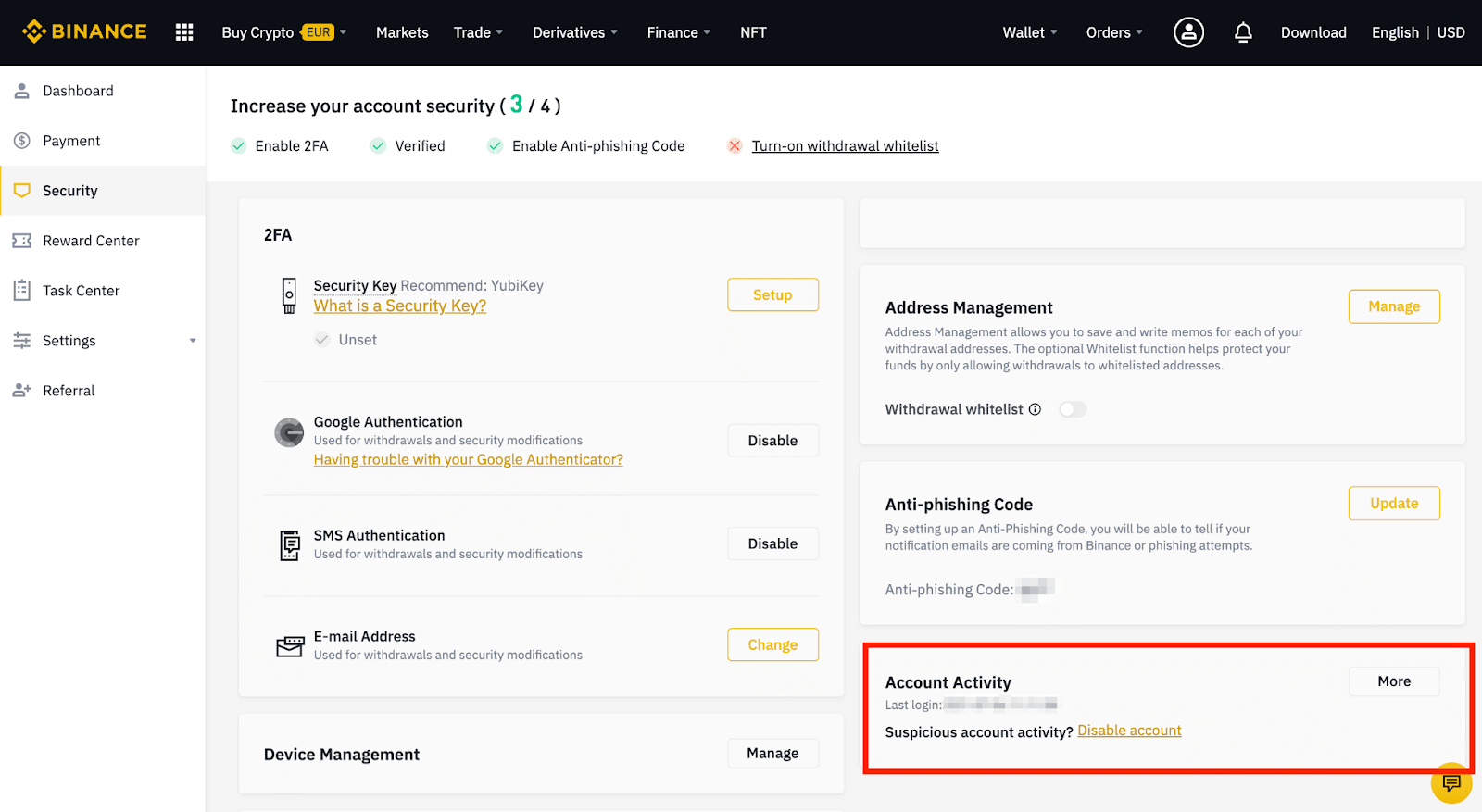Open the Markets page
The image size is (1482, 812).
402,32
